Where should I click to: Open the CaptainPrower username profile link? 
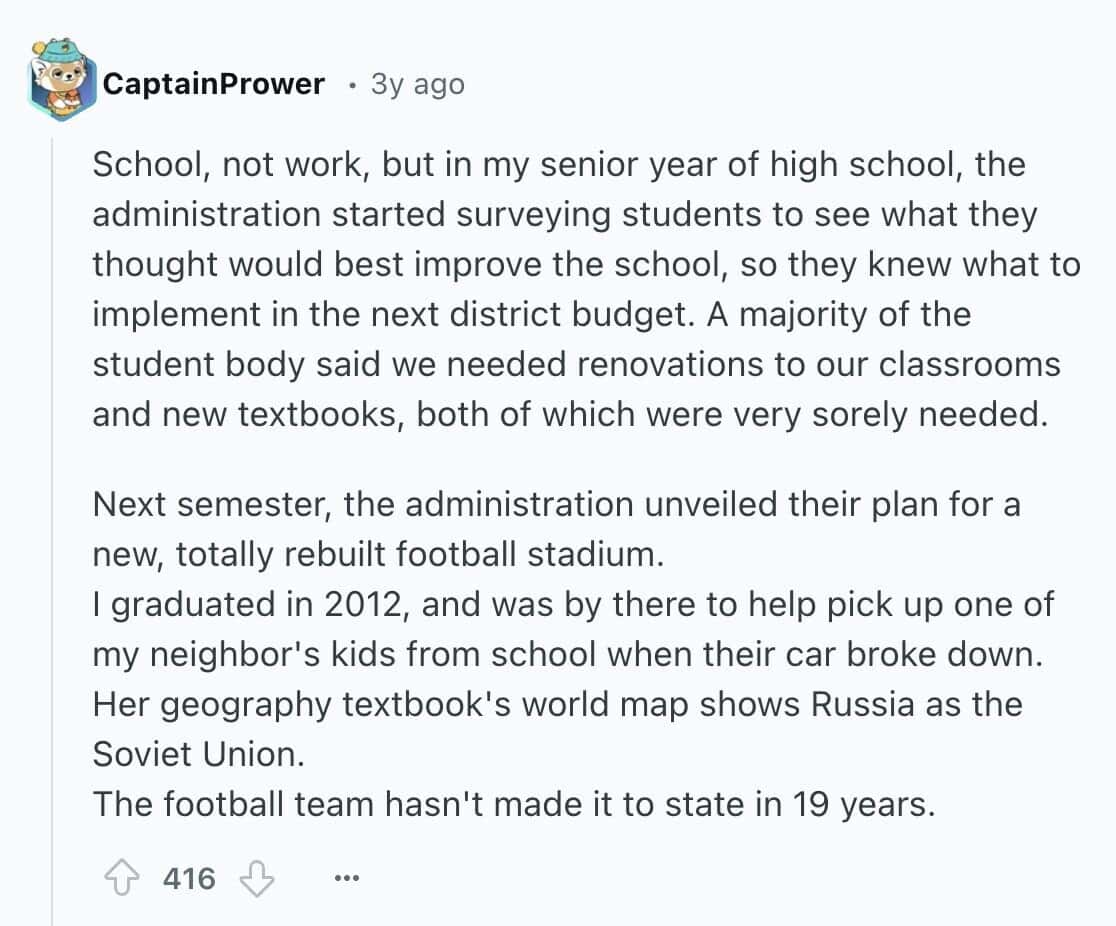point(214,84)
